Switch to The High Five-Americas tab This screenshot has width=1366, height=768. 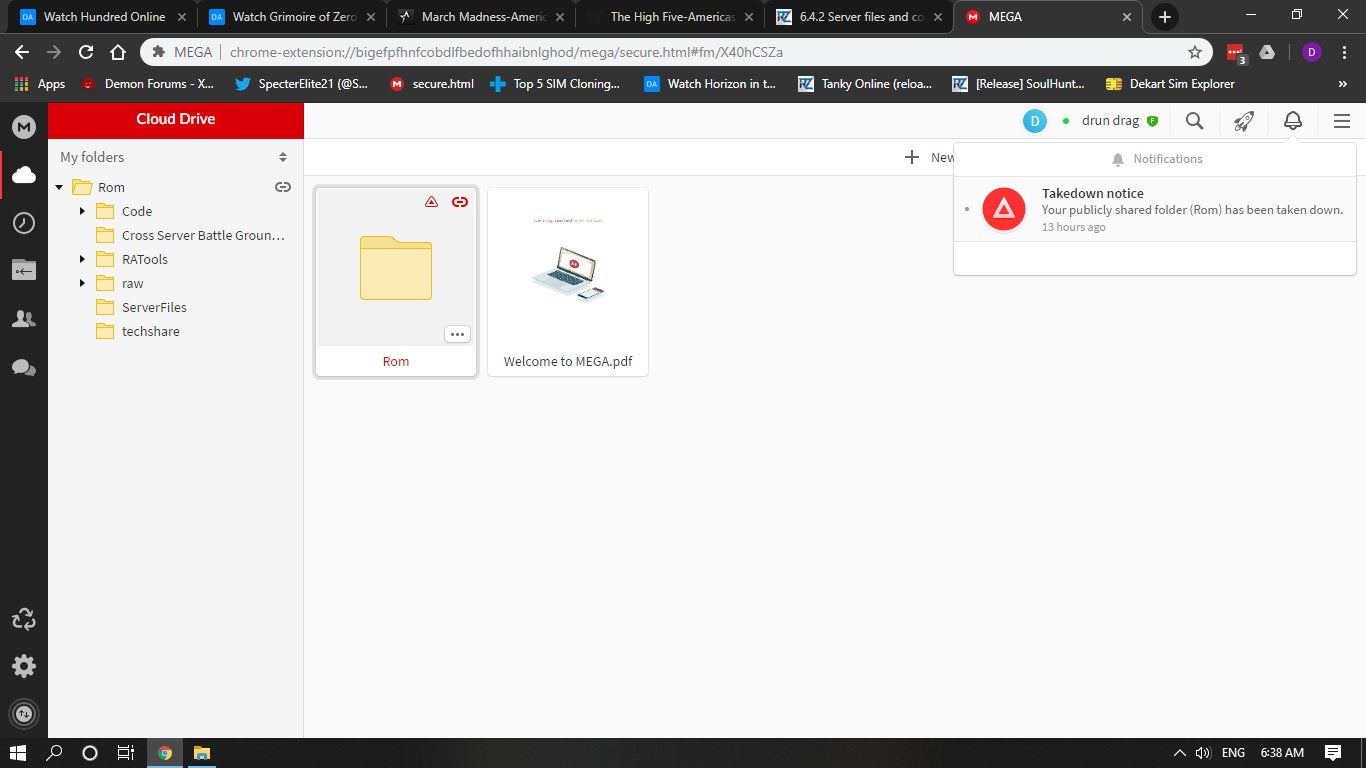[669, 17]
